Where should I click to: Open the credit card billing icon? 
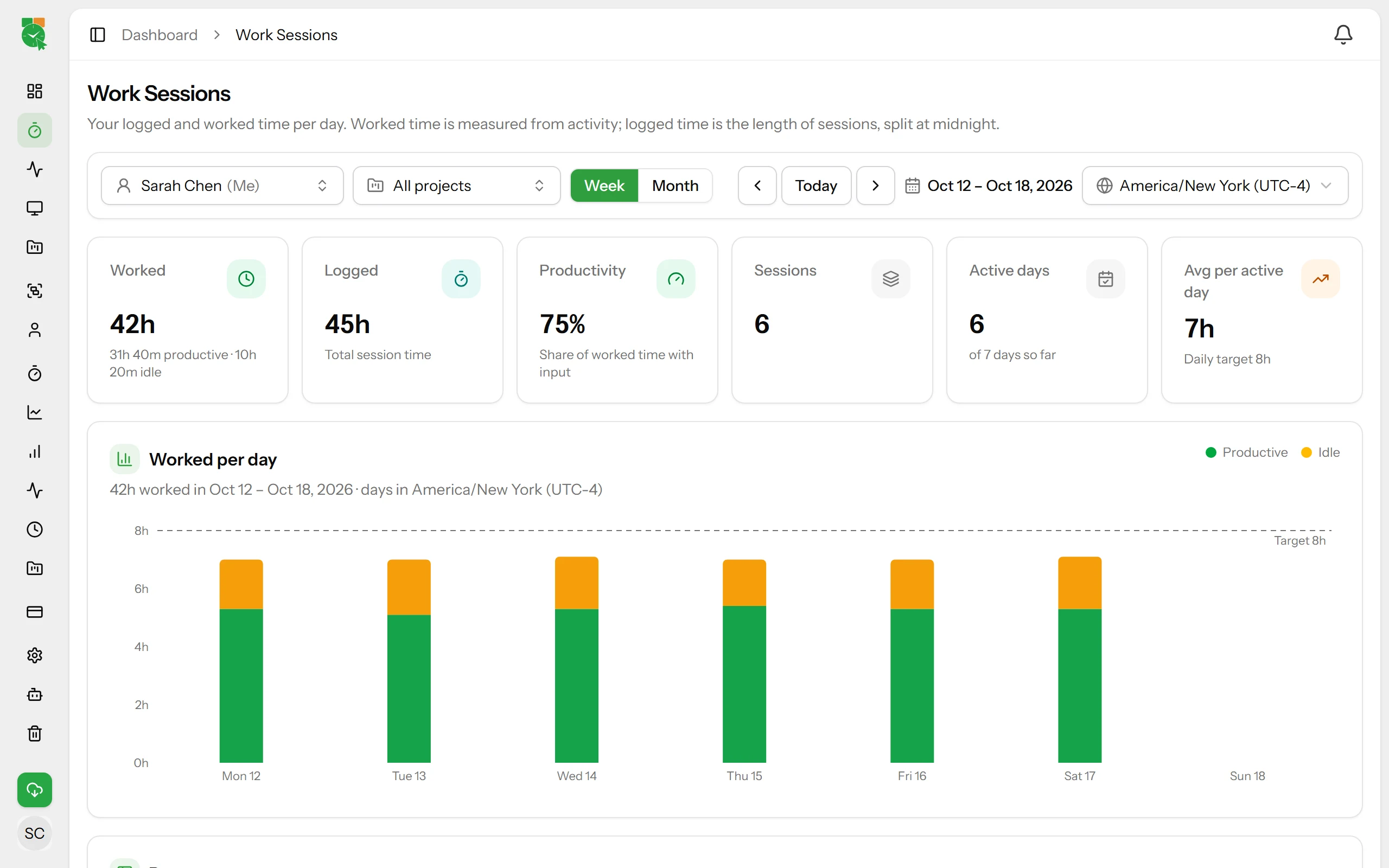(x=34, y=612)
